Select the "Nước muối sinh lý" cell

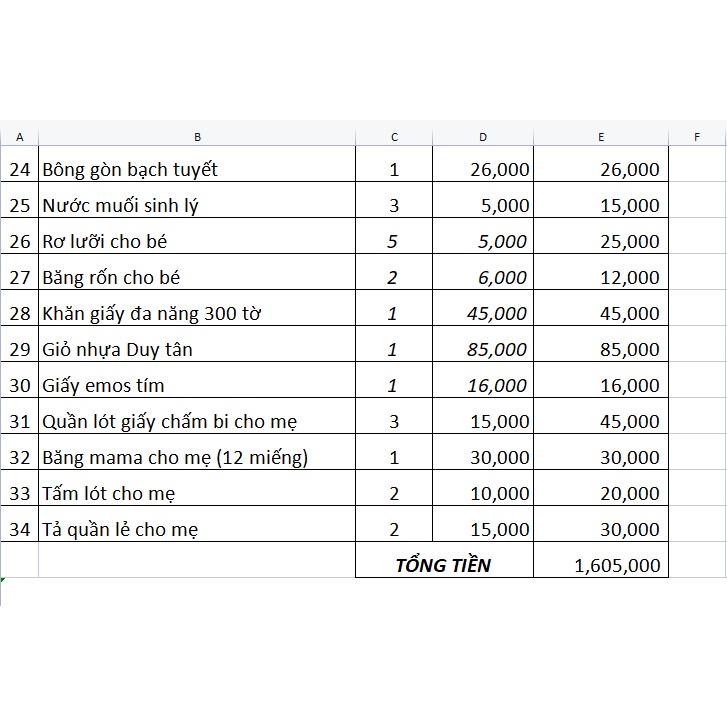[126, 205]
